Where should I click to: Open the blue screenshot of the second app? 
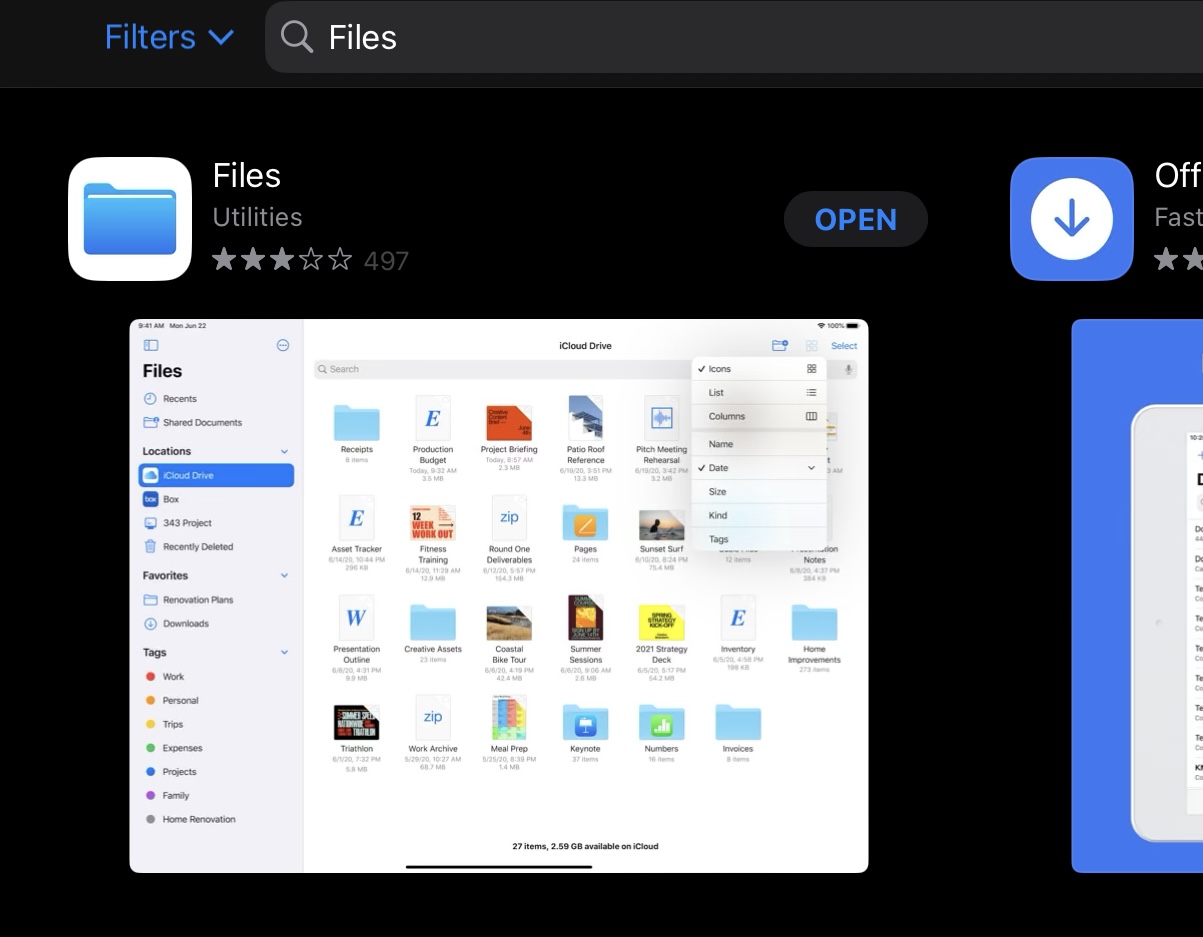(x=1137, y=596)
